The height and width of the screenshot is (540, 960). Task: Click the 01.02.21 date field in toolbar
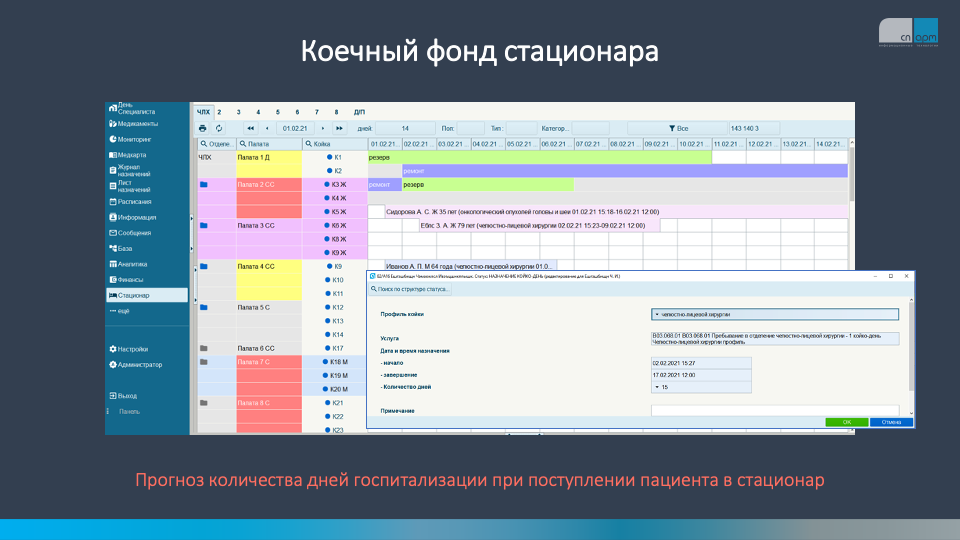(x=295, y=129)
